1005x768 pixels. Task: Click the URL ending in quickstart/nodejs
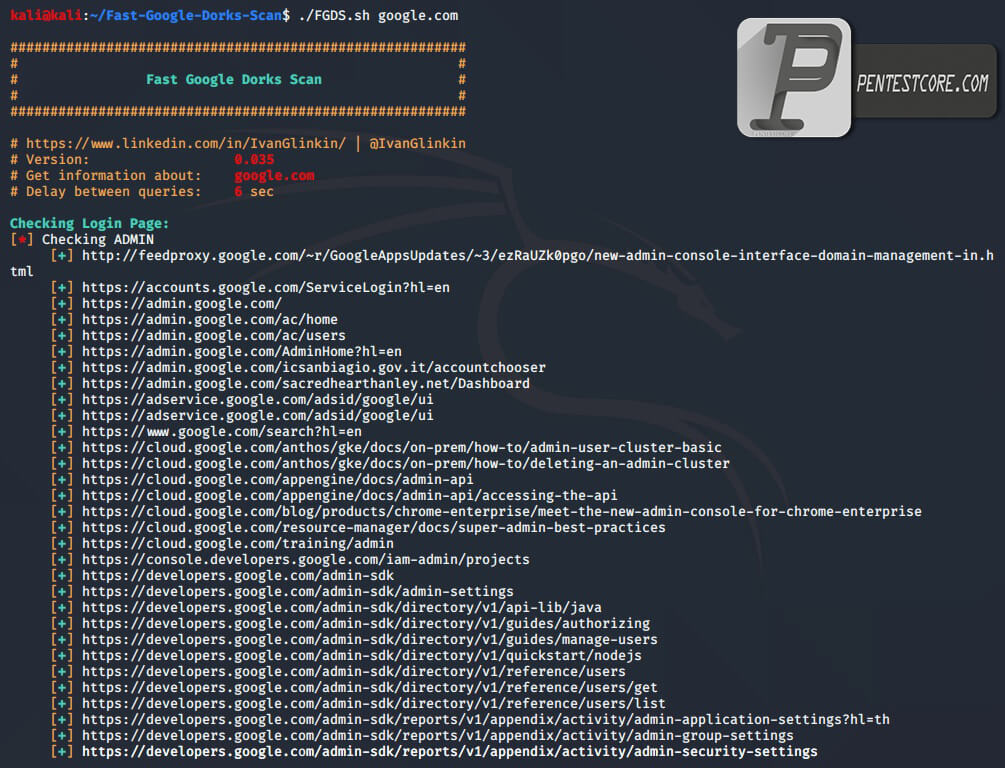point(362,656)
